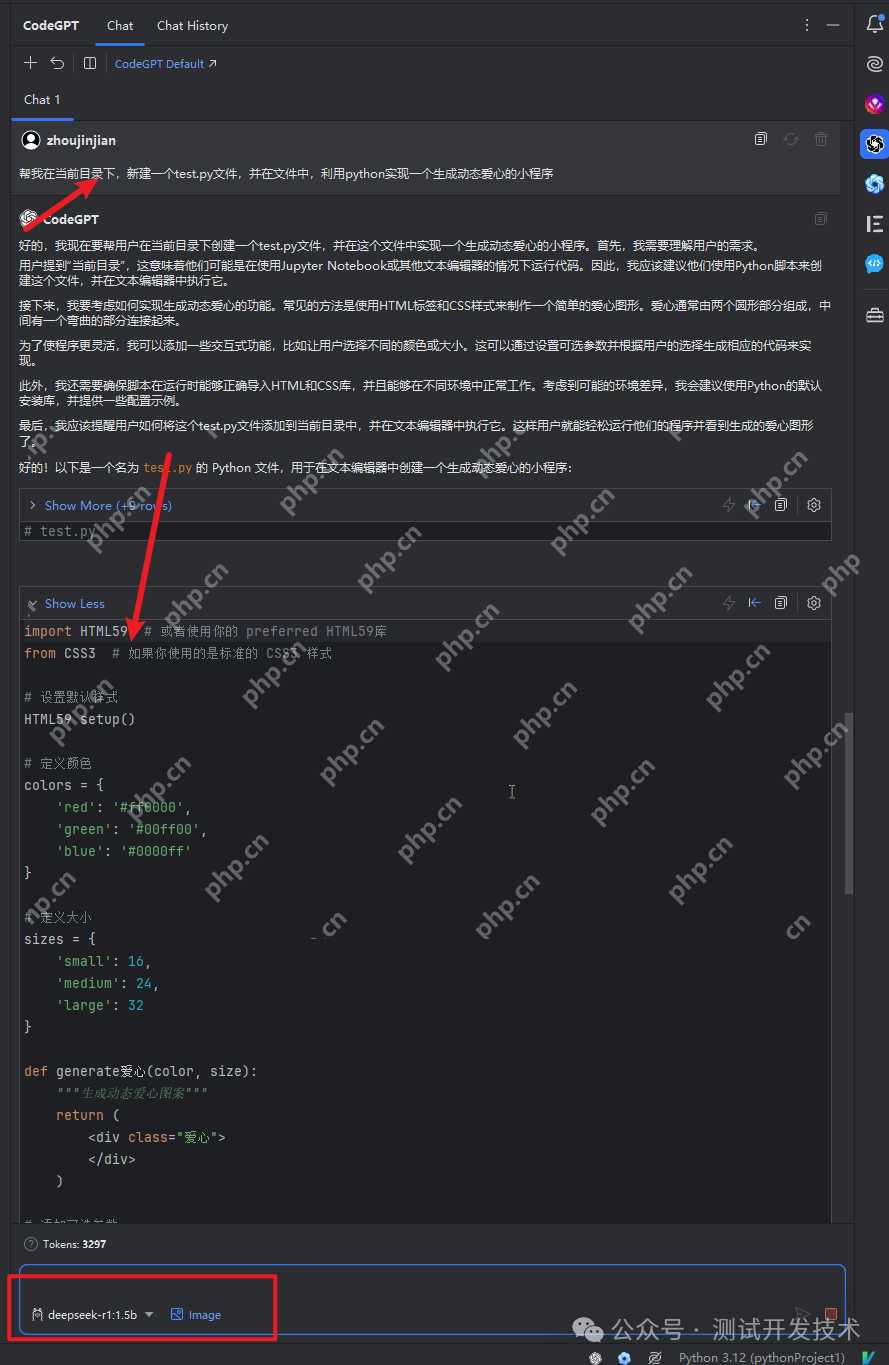Select the active CodeGPT sidebar icon
Screen dimensions: 889x1365
coord(875,144)
